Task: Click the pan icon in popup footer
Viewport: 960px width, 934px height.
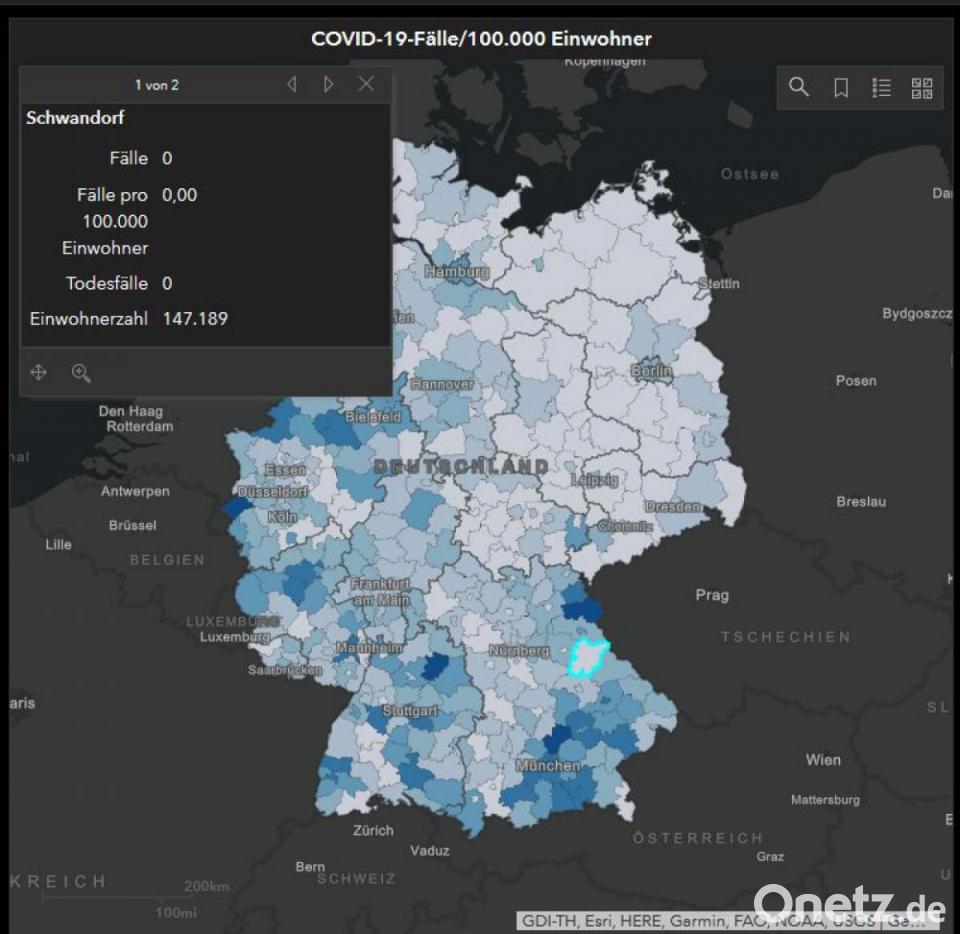Action: pos(39,373)
